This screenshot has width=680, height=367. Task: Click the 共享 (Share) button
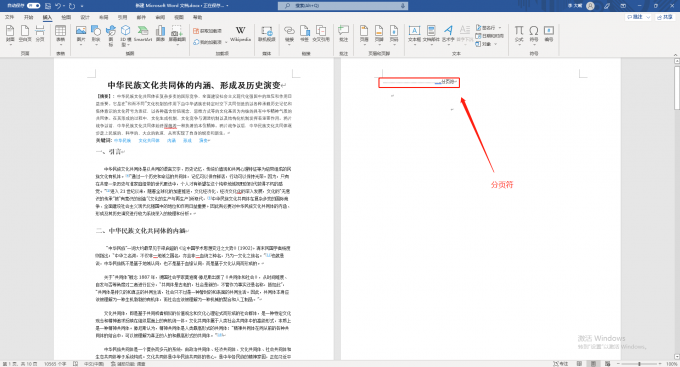665,17
